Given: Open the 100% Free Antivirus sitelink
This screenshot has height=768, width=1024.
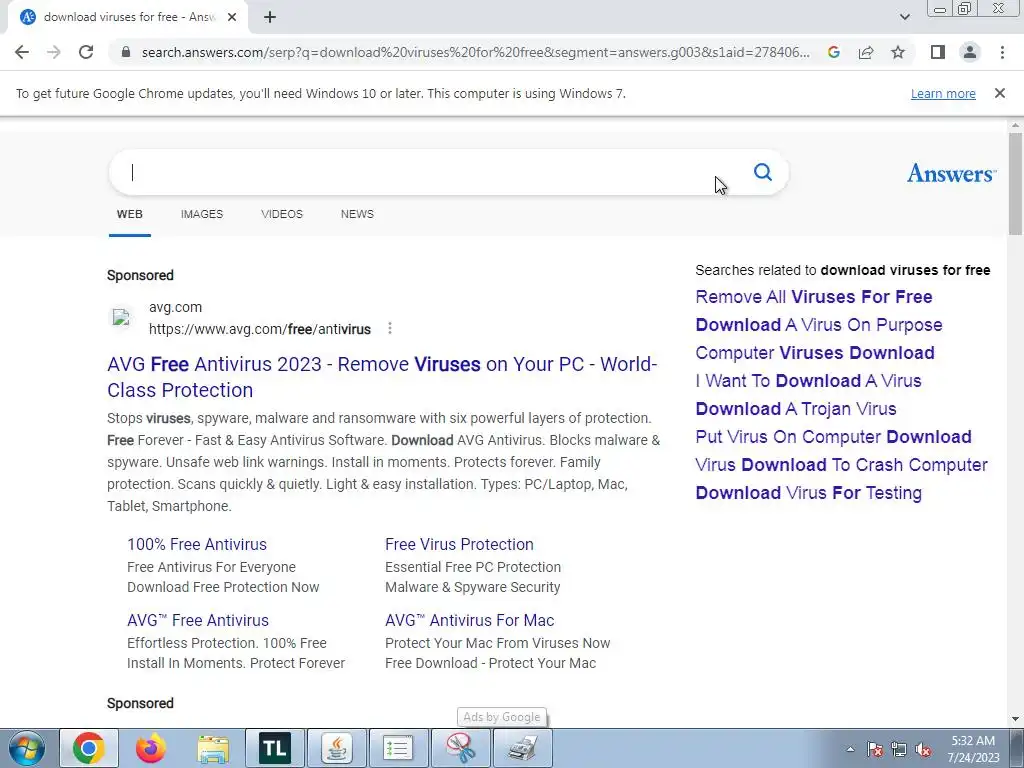Looking at the screenshot, I should coord(197,545).
